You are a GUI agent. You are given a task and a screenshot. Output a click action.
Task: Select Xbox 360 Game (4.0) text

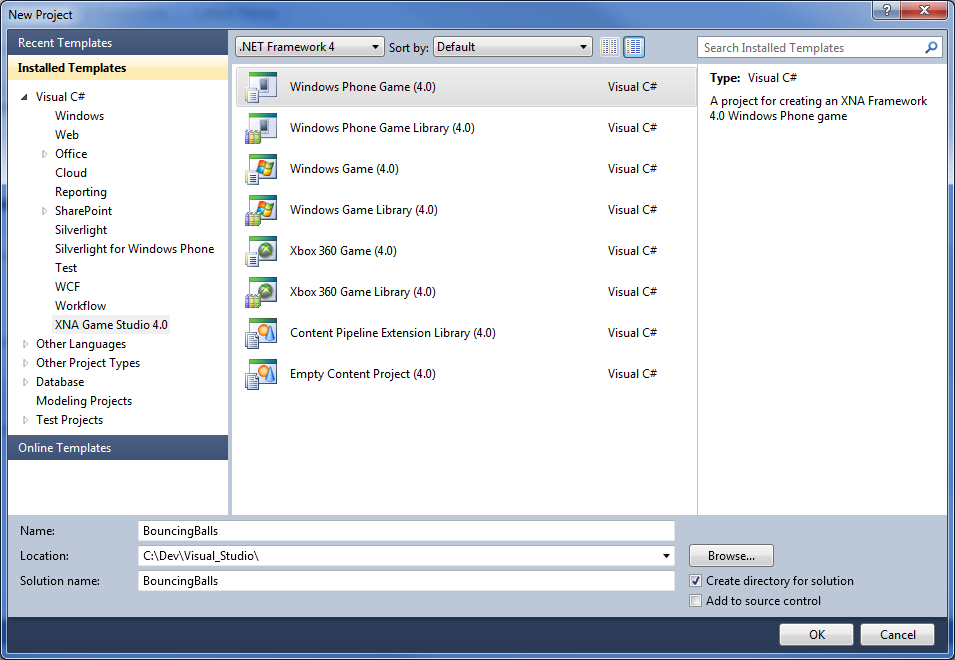click(343, 251)
